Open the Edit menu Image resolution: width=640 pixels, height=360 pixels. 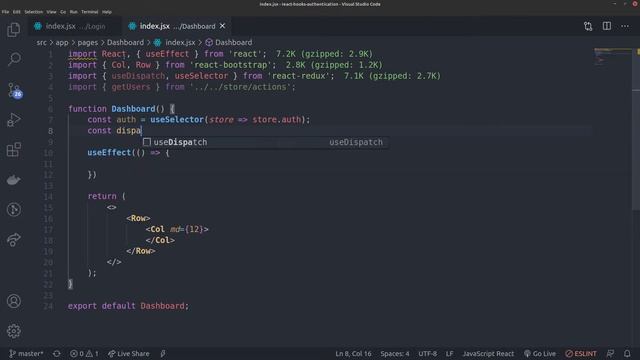pos(17,12)
